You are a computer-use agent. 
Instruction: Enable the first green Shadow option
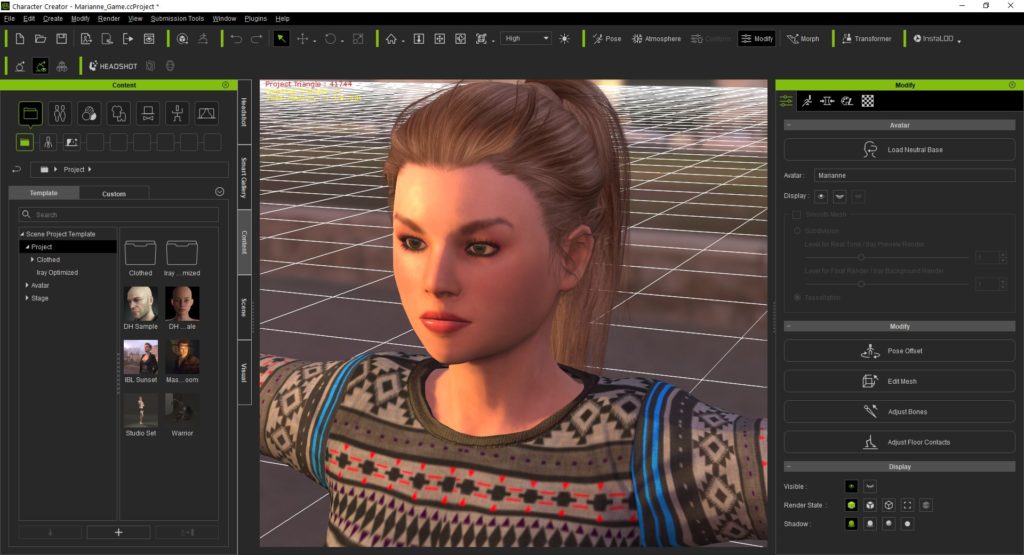[851, 524]
